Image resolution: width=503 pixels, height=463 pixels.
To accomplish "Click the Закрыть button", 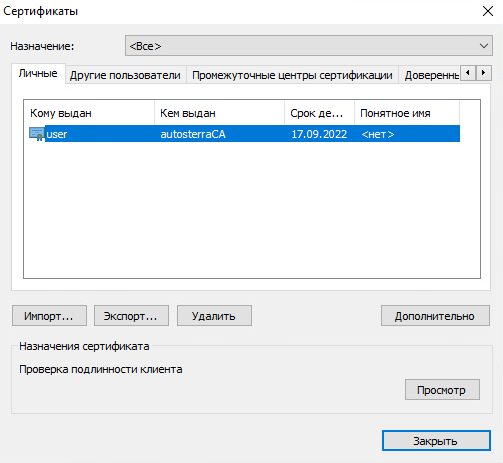I will (x=436, y=441).
